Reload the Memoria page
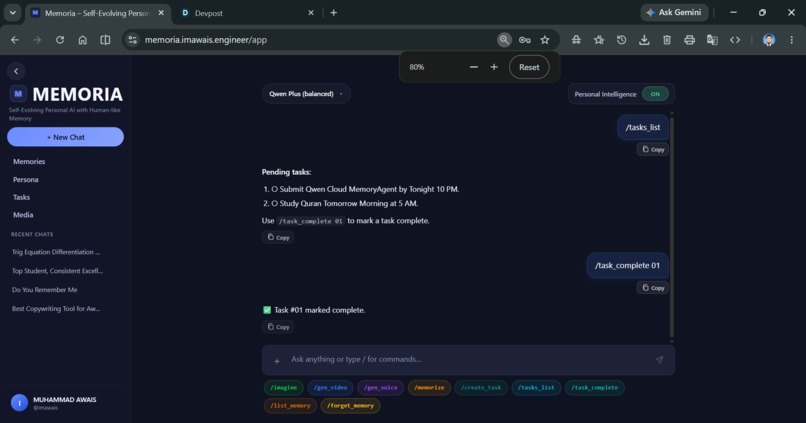 coord(60,40)
